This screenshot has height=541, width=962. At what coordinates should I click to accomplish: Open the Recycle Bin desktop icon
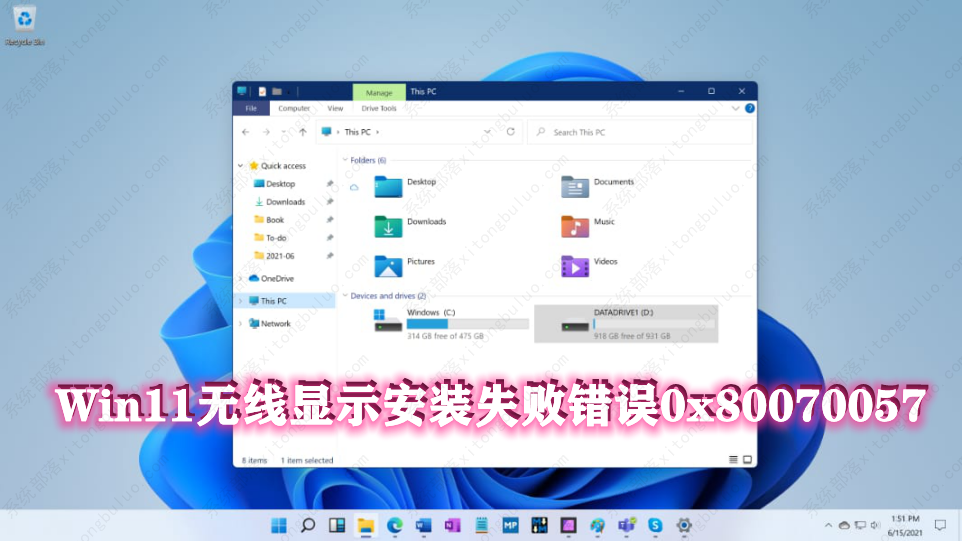25,26
